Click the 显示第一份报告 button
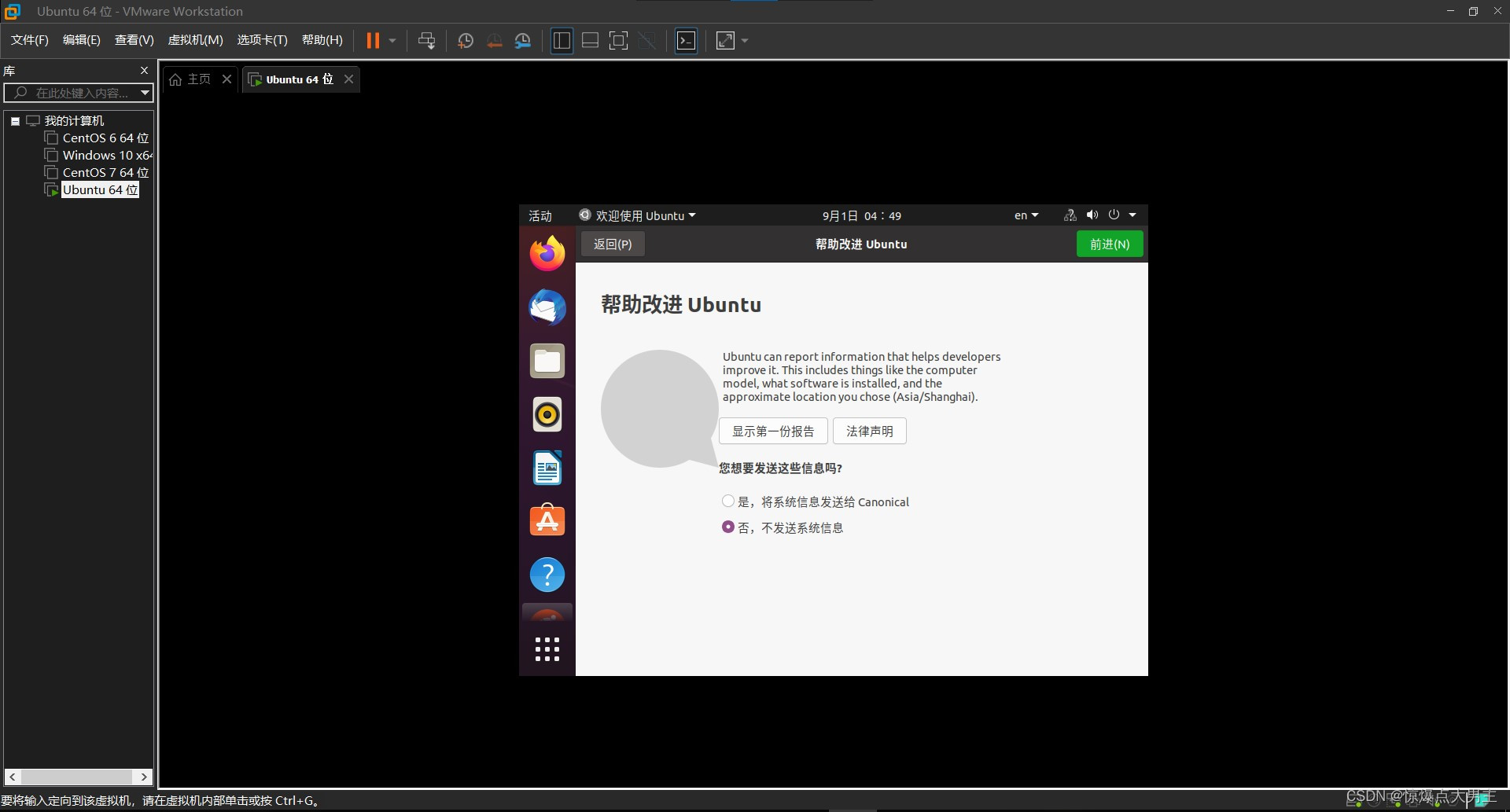Image resolution: width=1510 pixels, height=812 pixels. pyautogui.click(x=773, y=432)
